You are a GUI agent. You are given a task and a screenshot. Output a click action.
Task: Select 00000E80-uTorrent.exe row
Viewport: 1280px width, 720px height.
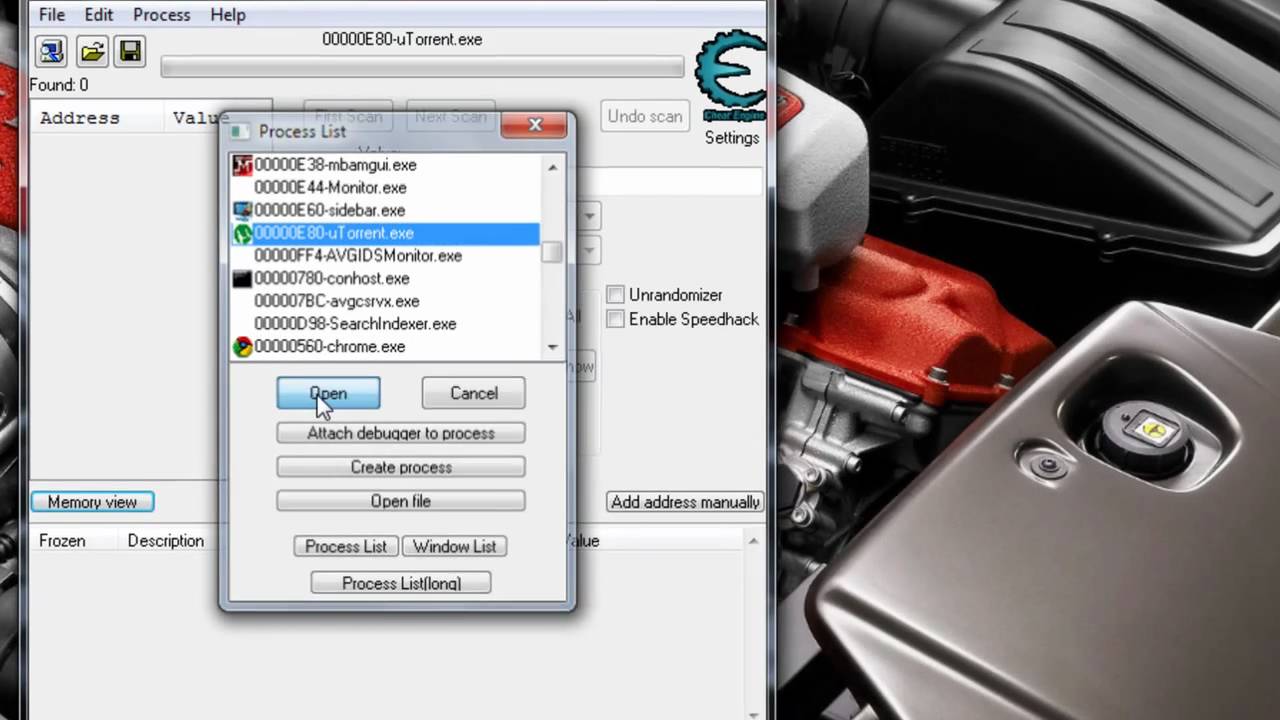tap(385, 233)
